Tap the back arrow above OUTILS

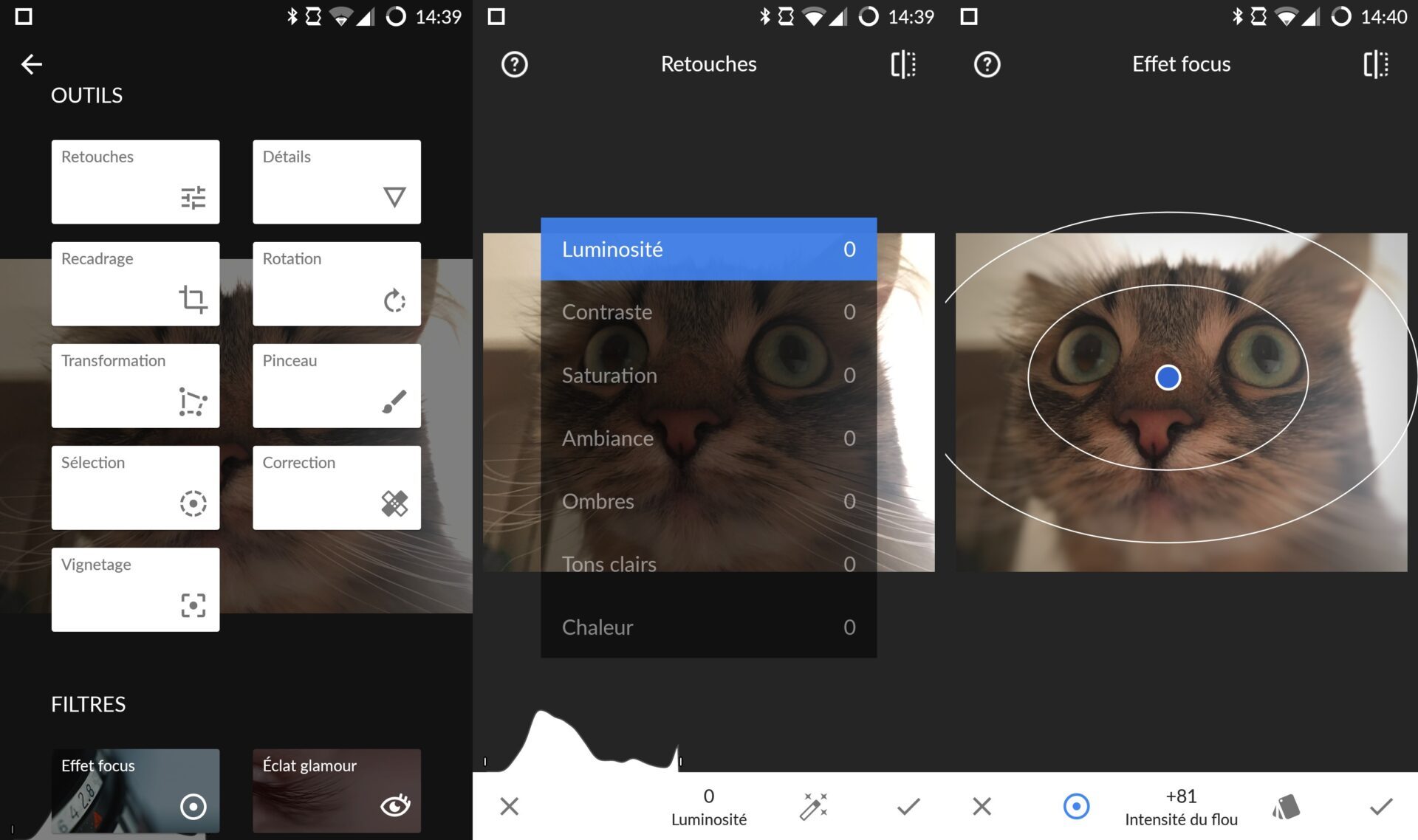(x=31, y=64)
